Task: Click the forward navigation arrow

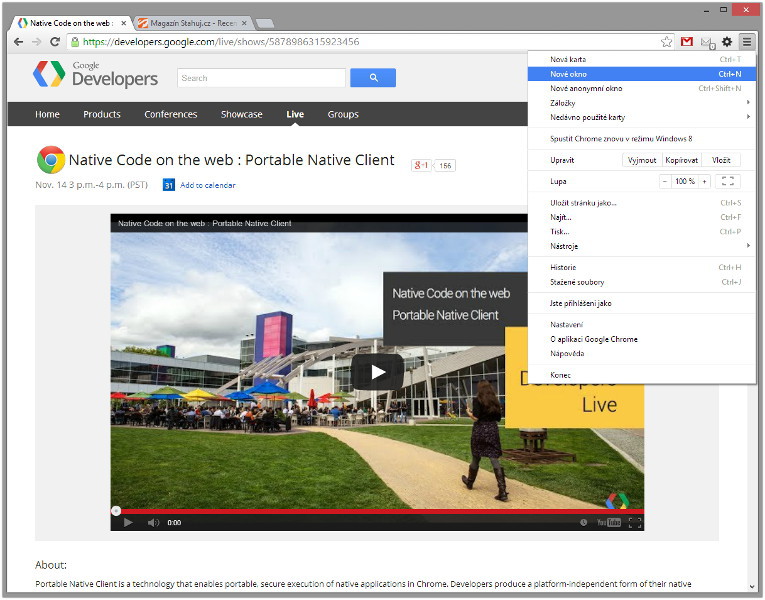Action: click(37, 42)
